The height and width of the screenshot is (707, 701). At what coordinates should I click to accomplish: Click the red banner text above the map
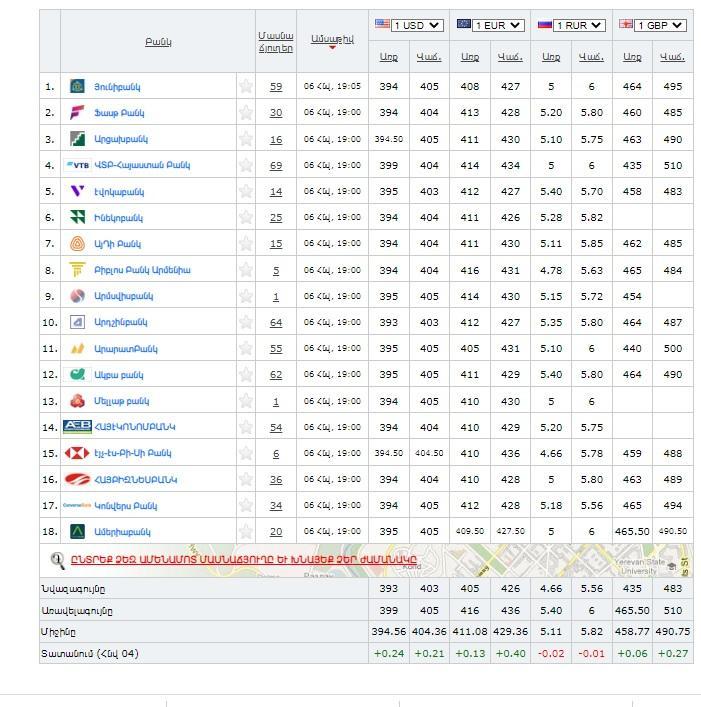[243, 559]
